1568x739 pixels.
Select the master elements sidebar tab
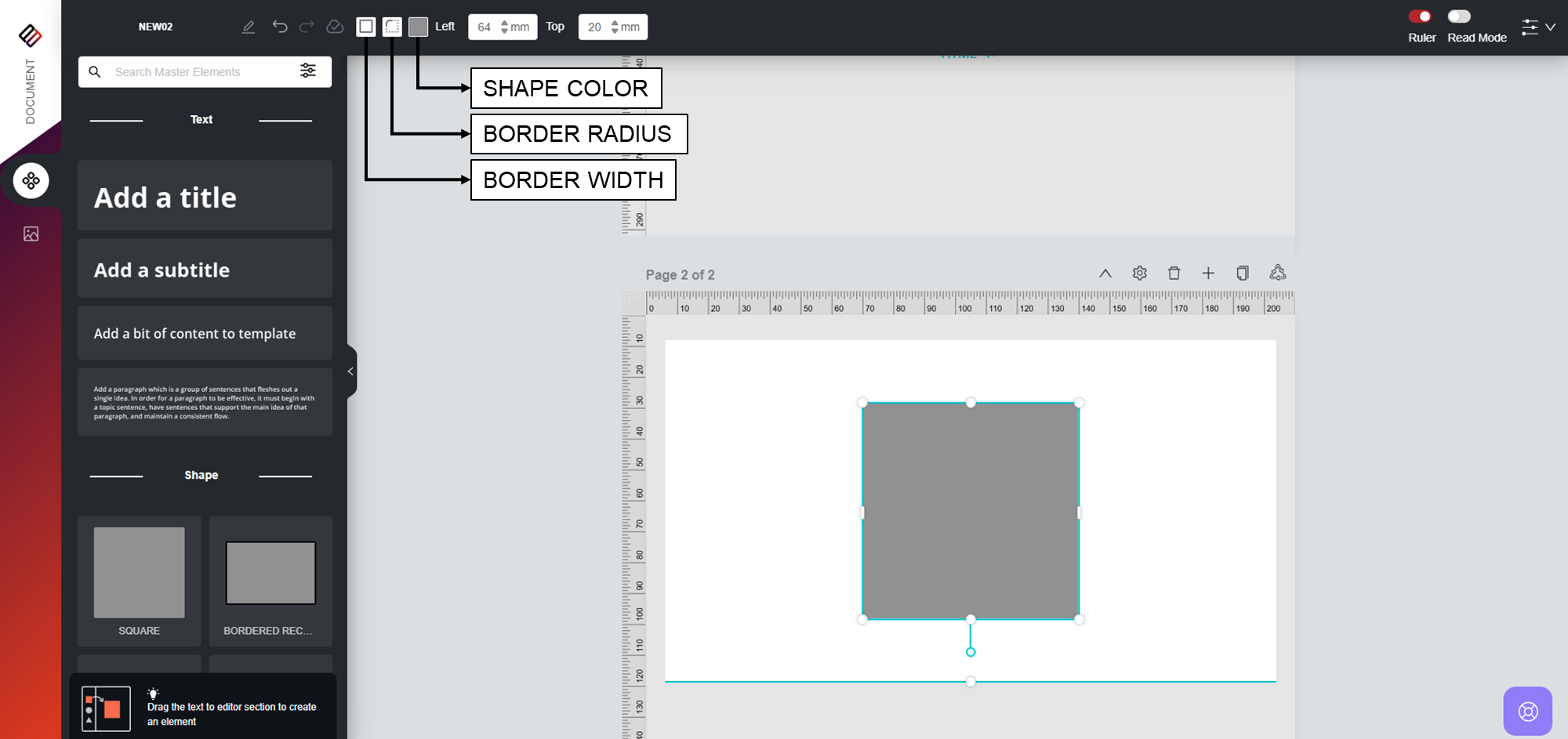(31, 181)
